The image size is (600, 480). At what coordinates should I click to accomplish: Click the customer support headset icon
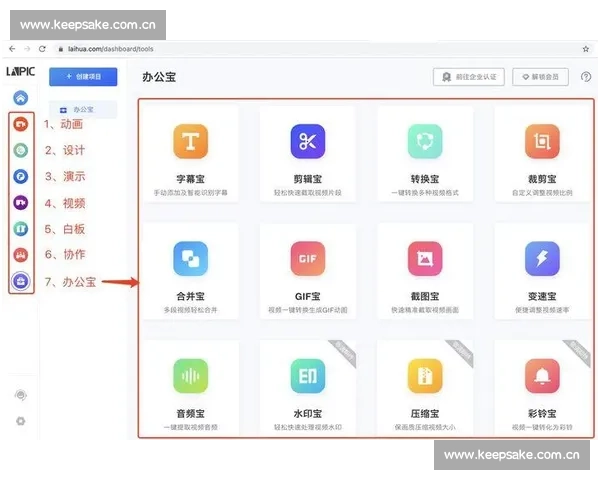(x=21, y=395)
